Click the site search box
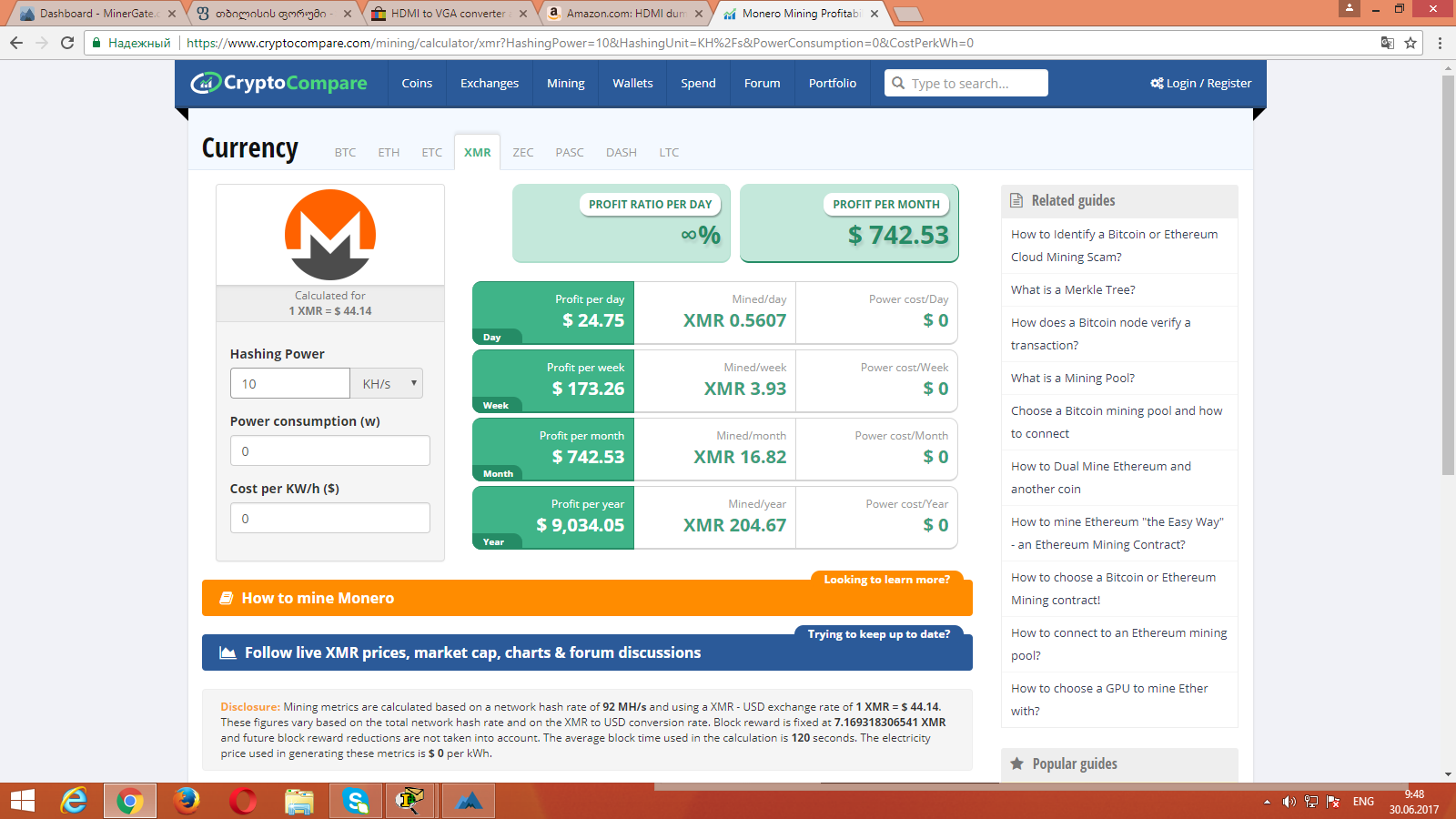 [966, 83]
